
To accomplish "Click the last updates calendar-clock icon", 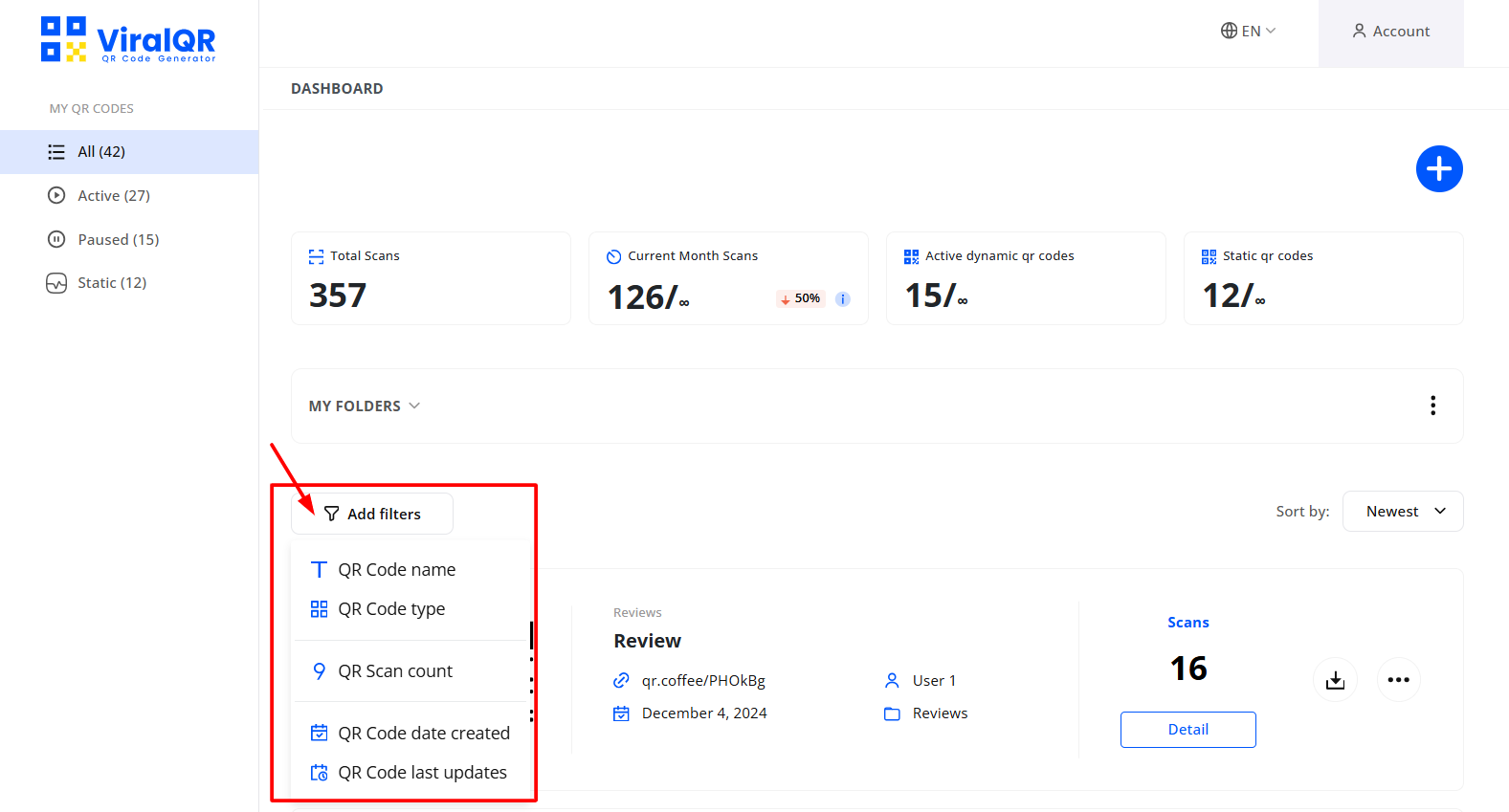I will coord(320,773).
